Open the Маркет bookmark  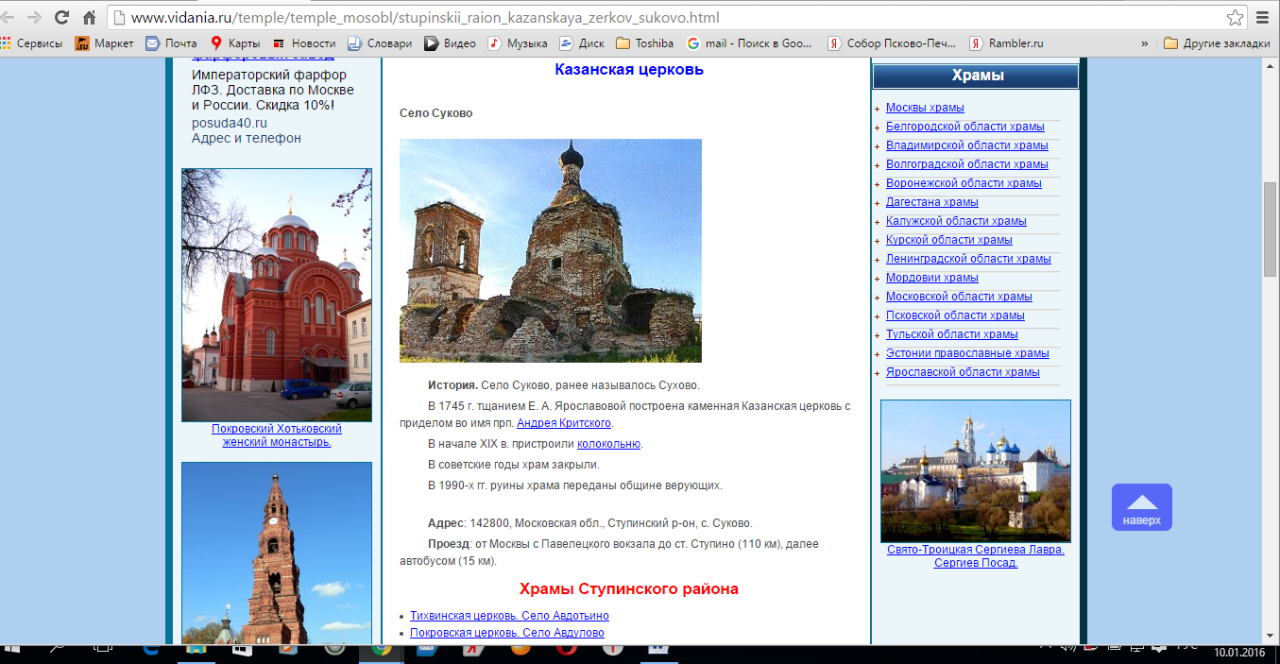pyautogui.click(x=104, y=43)
